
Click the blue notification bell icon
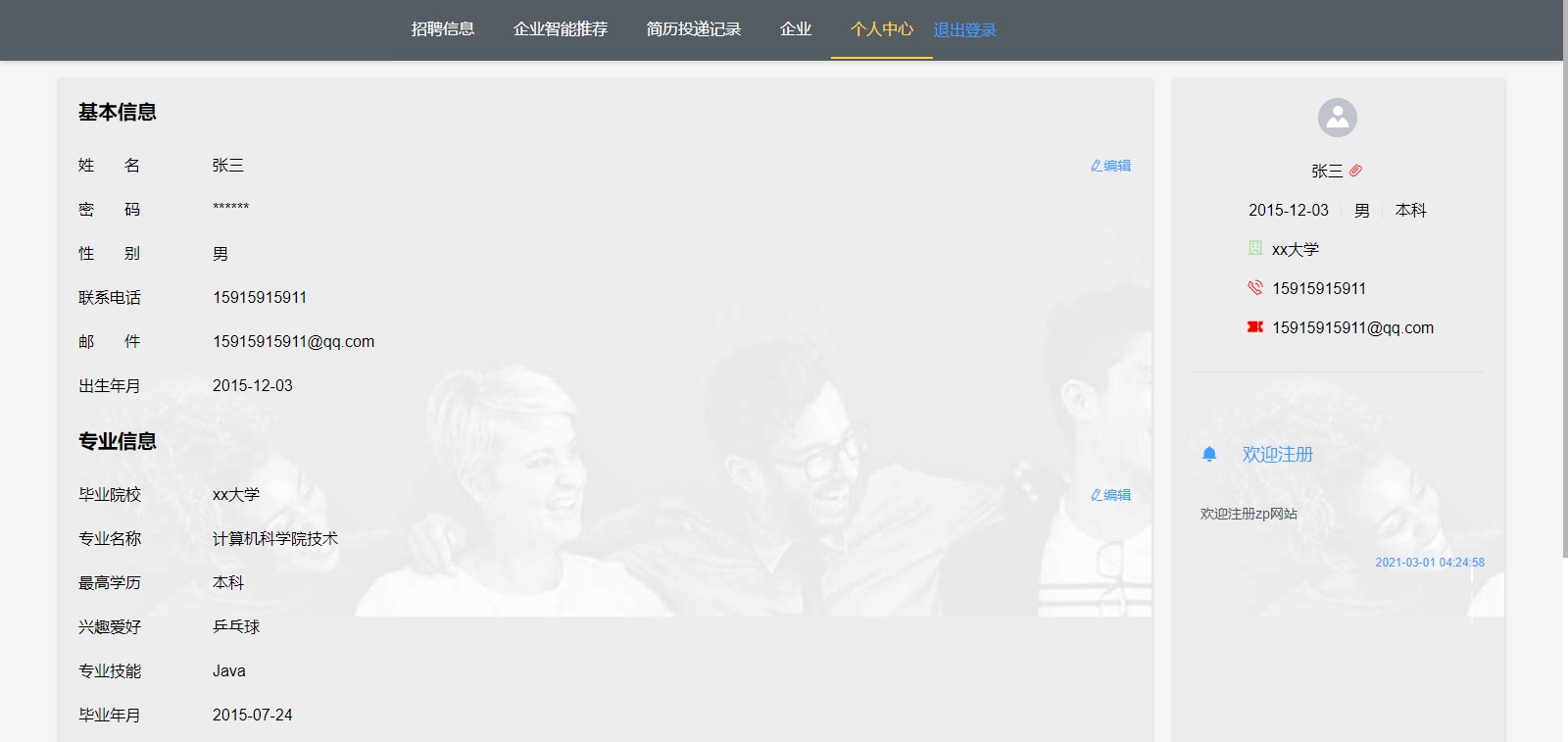(x=1209, y=454)
